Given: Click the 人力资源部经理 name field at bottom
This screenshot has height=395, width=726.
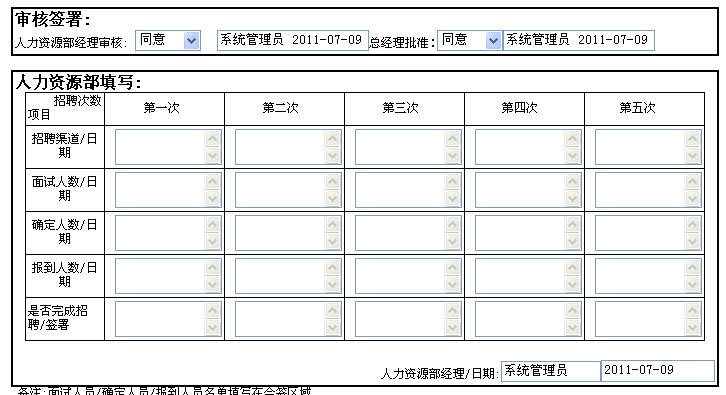Looking at the screenshot, I should point(551,371).
